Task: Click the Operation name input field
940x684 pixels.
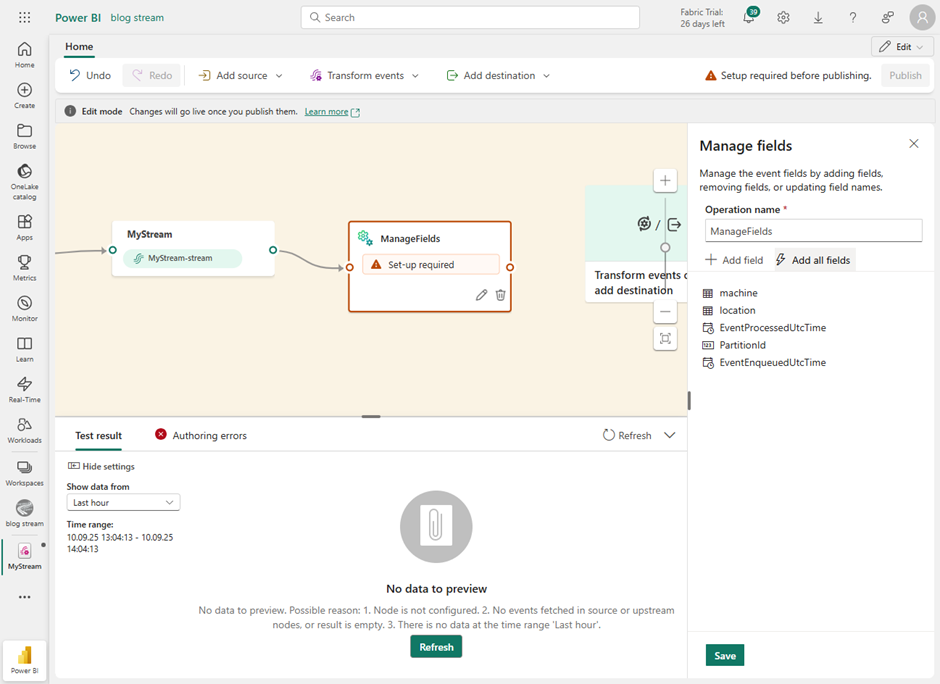Action: click(813, 231)
